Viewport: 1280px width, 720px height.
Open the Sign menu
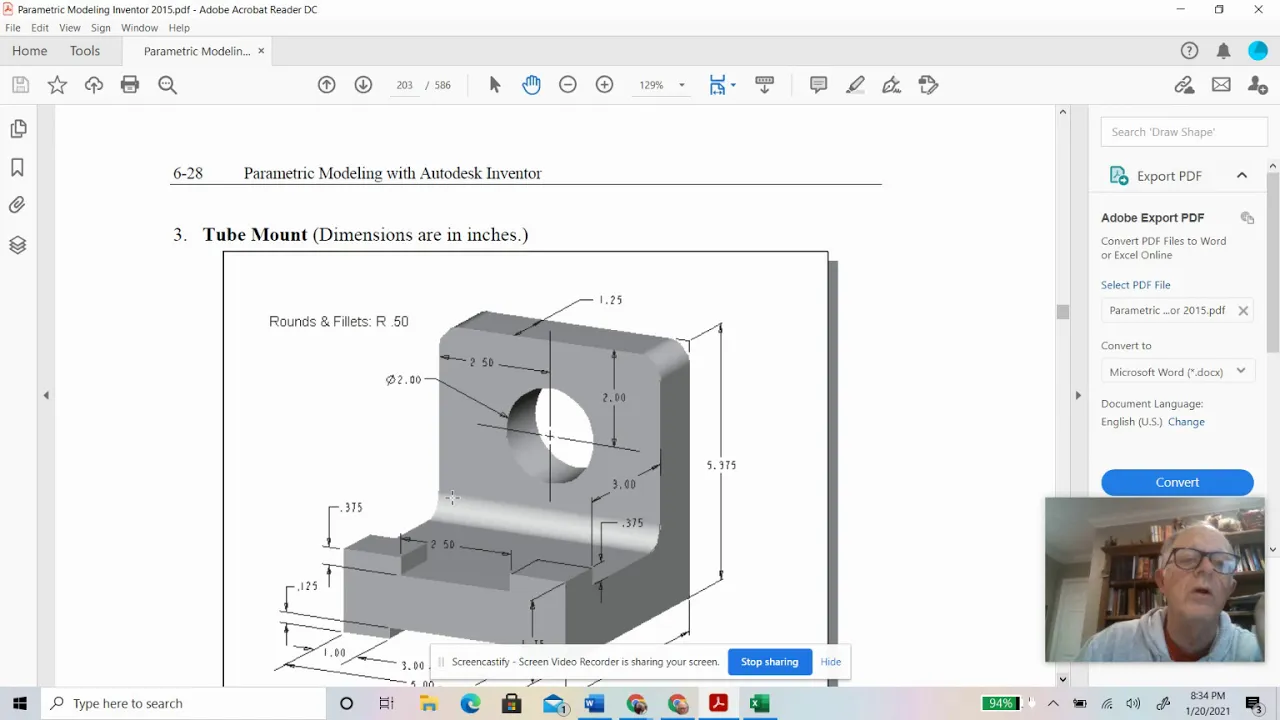click(101, 28)
